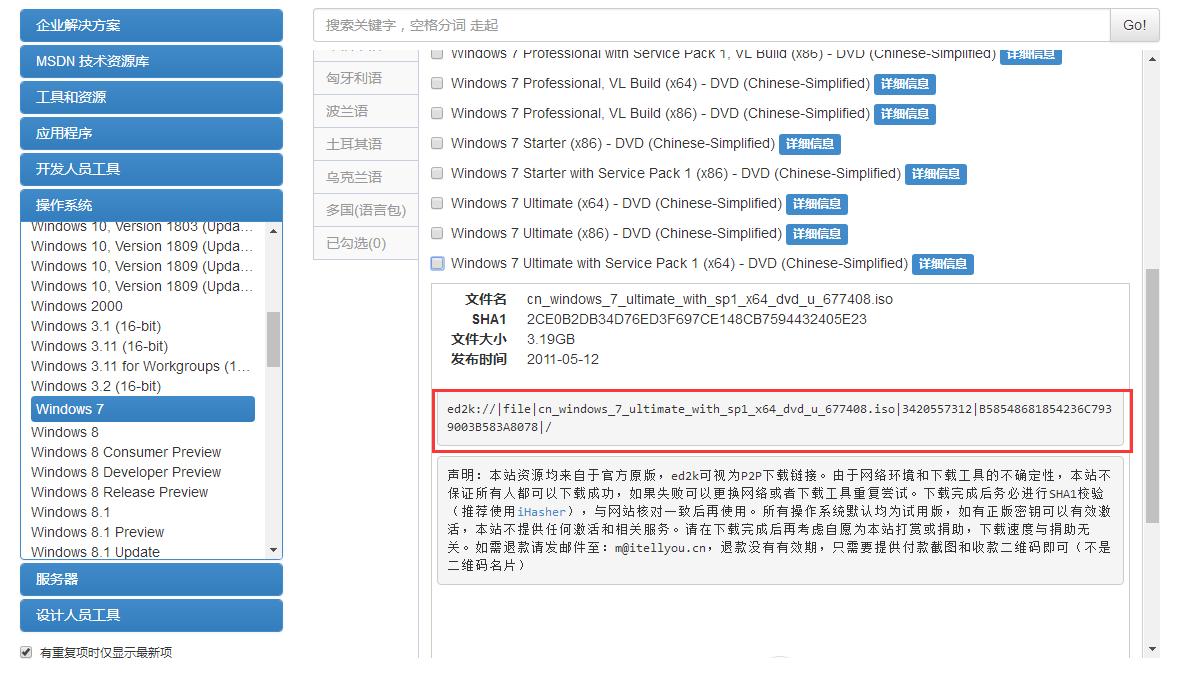This screenshot has height=674, width=1191.
Task: Open the iHasher link in the disclaimer
Action: 542,511
